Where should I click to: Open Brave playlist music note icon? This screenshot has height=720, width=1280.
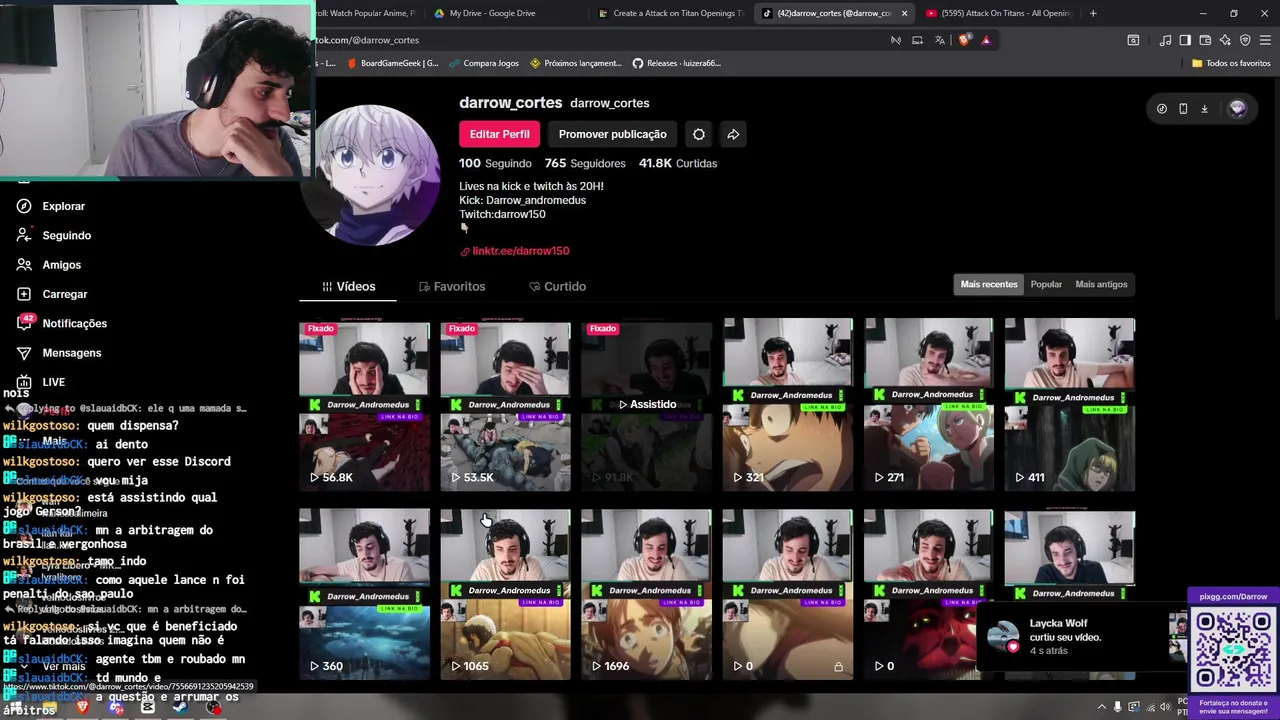click(x=1165, y=40)
